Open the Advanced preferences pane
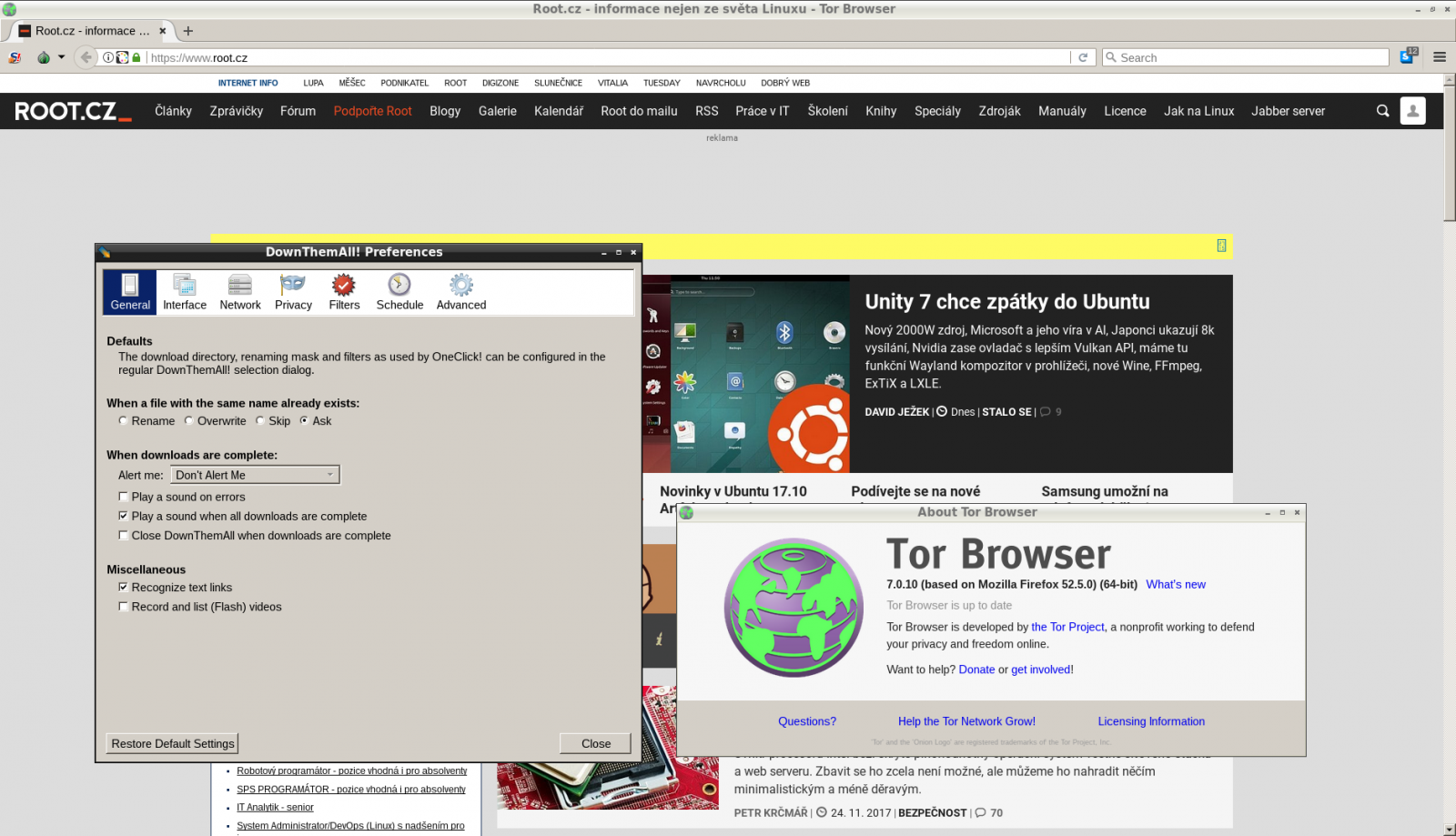 (461, 292)
